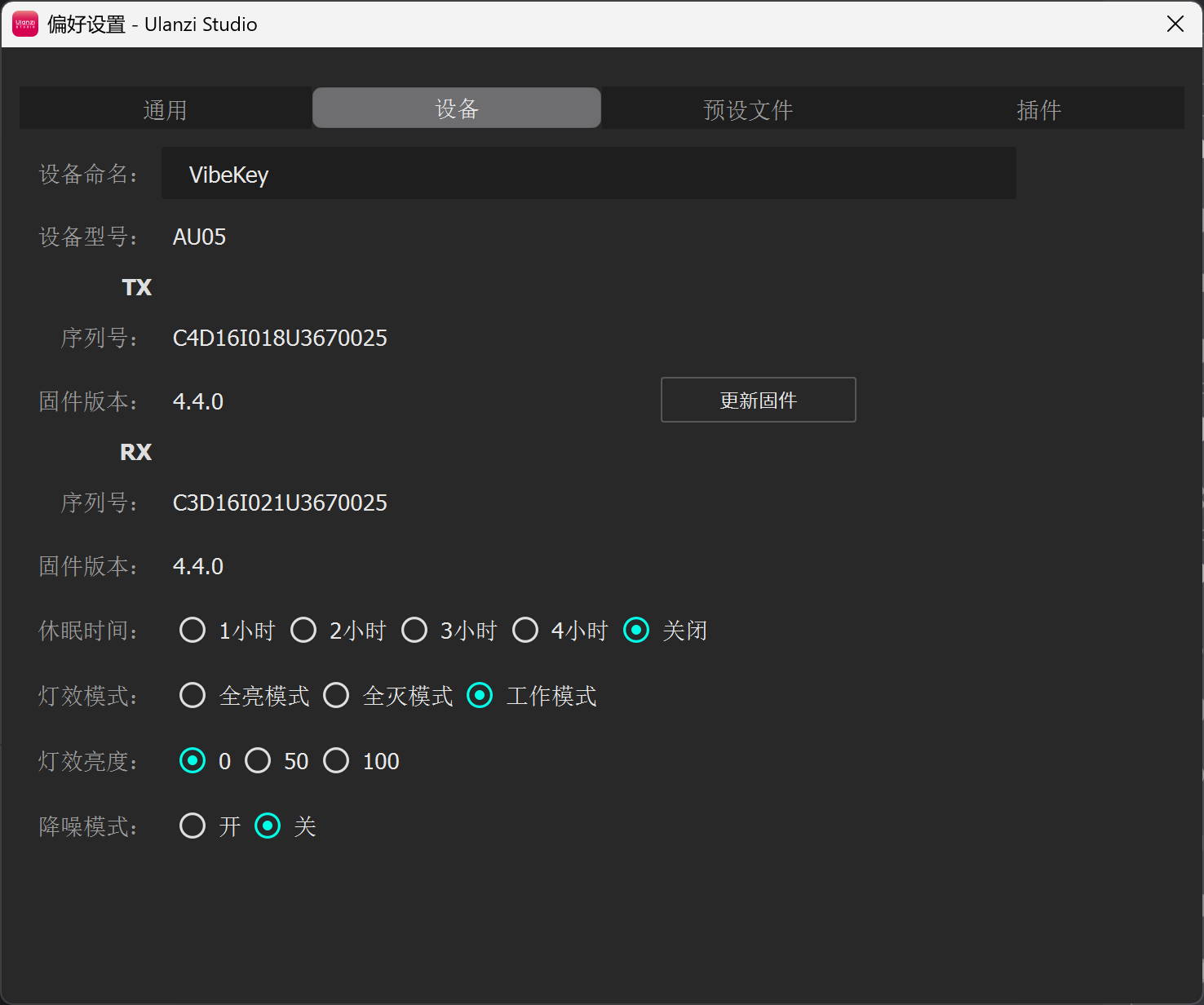1204x1005 pixels.
Task: Select the 设备 tab
Action: [457, 108]
